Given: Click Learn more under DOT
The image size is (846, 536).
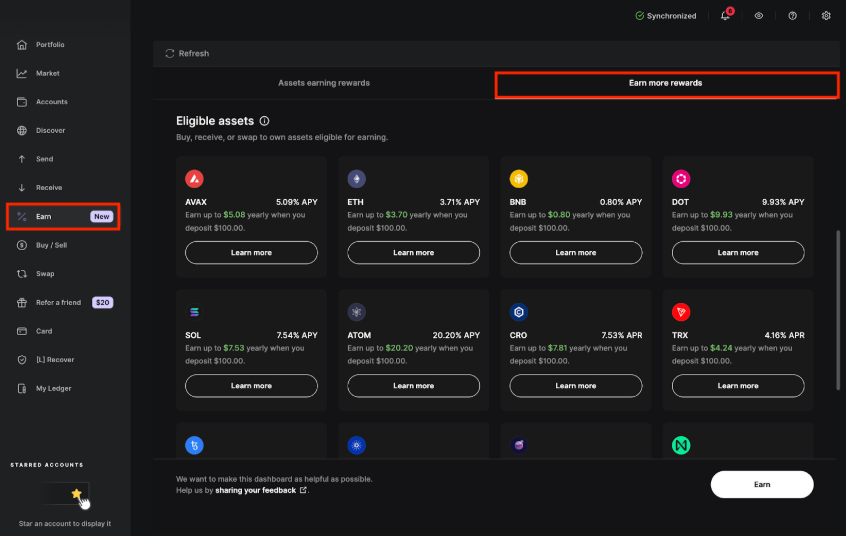Looking at the screenshot, I should (738, 253).
